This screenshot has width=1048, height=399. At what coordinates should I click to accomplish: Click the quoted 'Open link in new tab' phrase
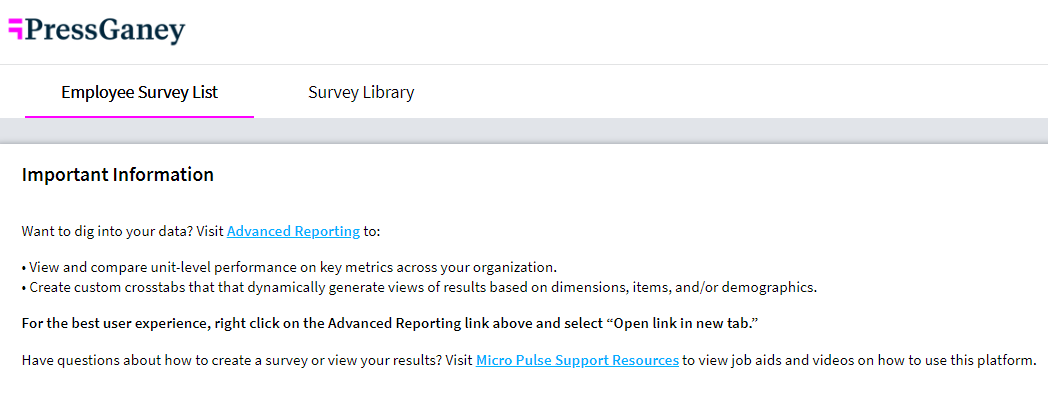pyautogui.click(x=683, y=323)
